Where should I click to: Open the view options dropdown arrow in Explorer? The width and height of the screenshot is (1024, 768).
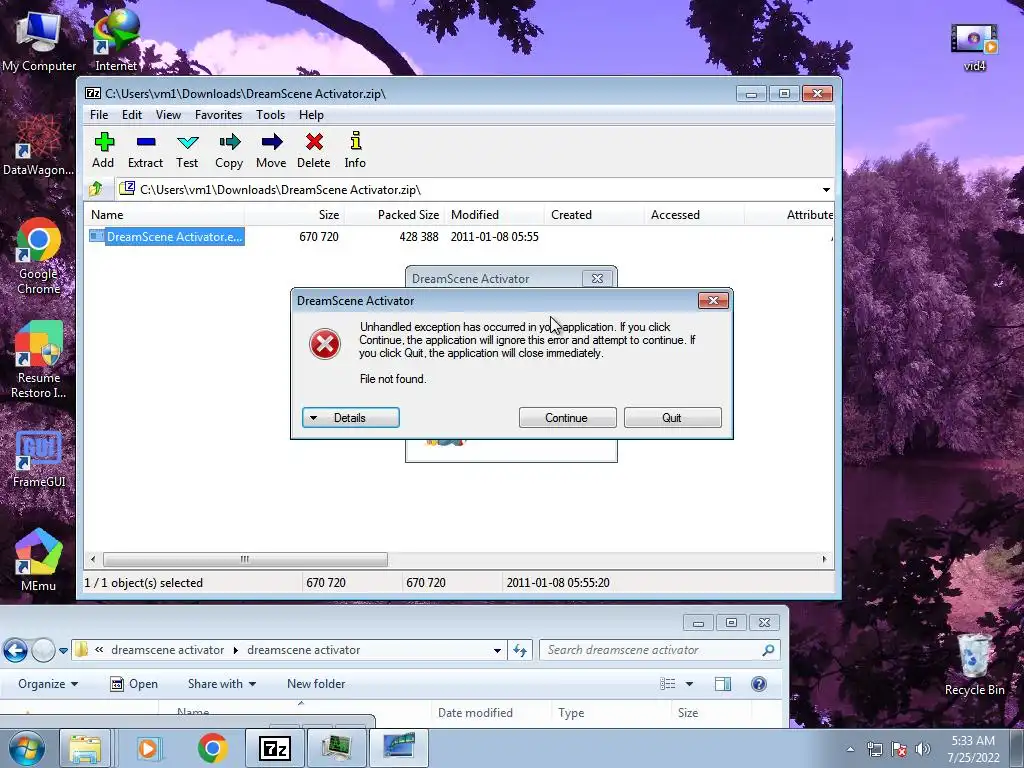(689, 684)
